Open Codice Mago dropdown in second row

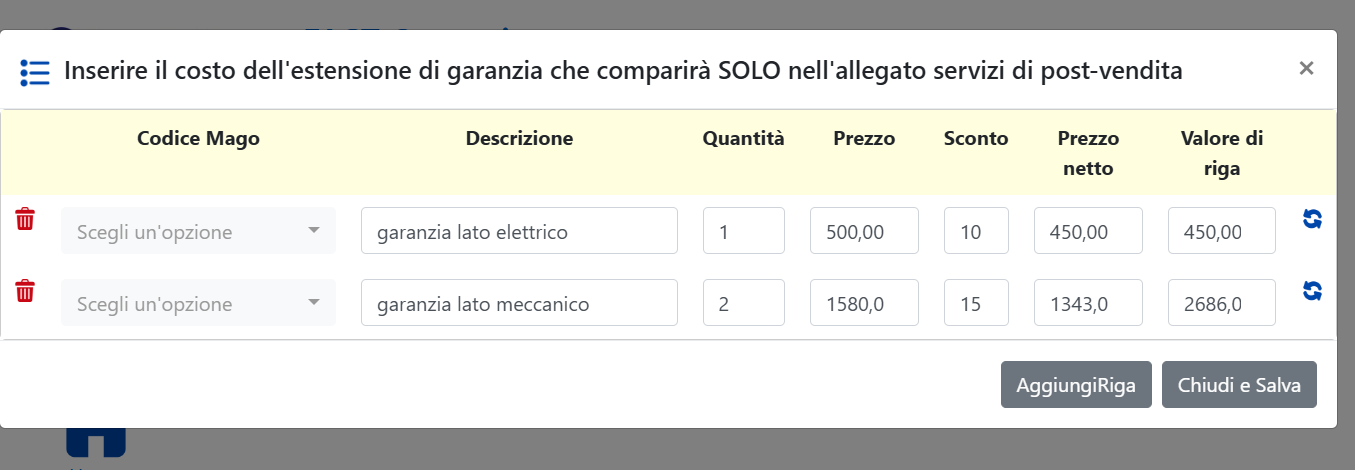tap(198, 303)
